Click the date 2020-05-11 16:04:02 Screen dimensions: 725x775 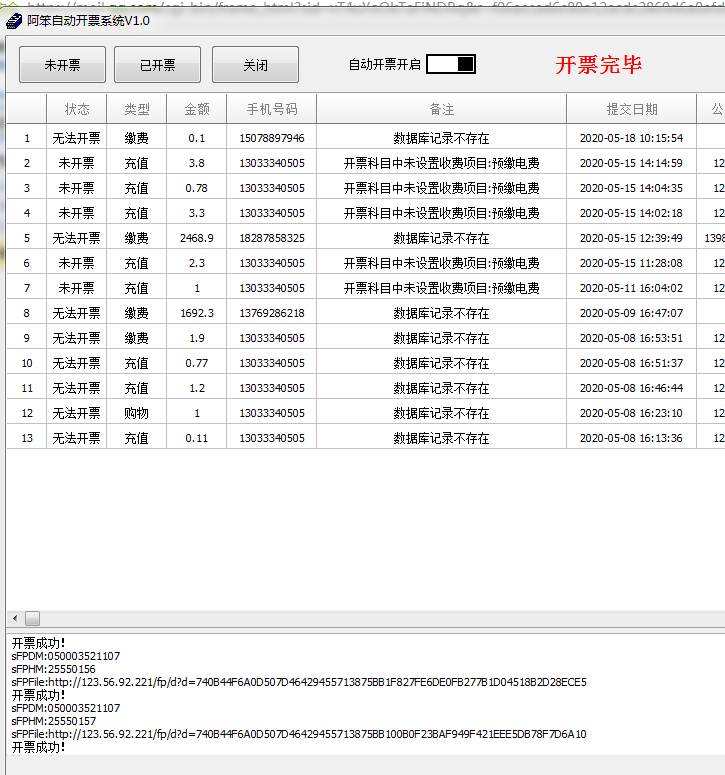(x=631, y=288)
